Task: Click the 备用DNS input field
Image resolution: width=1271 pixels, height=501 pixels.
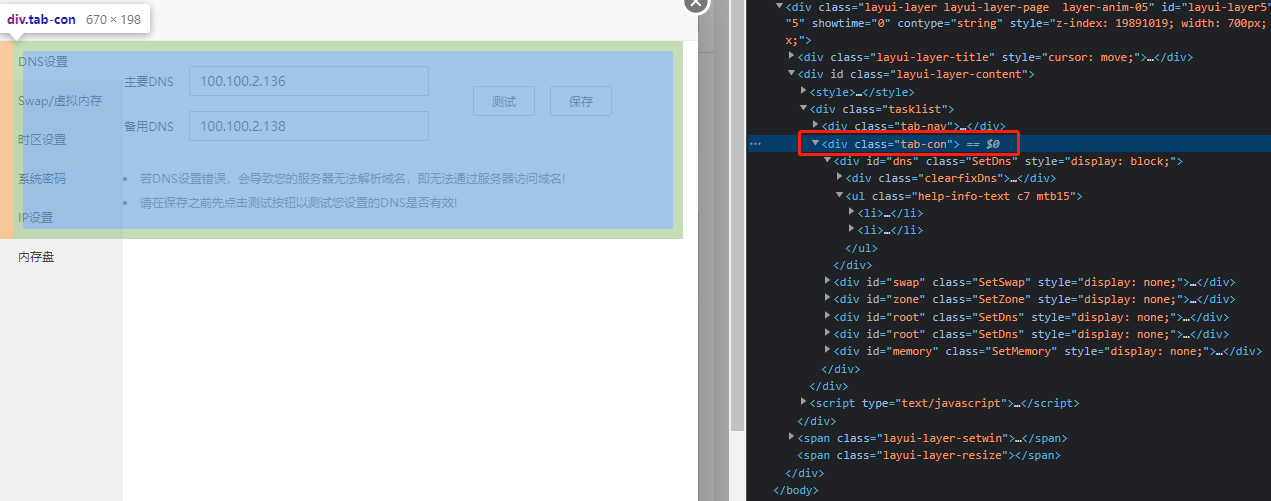Action: [x=309, y=126]
